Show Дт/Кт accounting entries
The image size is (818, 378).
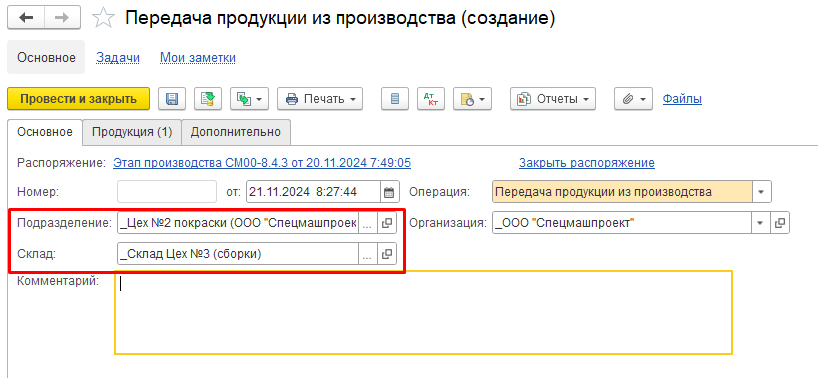click(430, 99)
